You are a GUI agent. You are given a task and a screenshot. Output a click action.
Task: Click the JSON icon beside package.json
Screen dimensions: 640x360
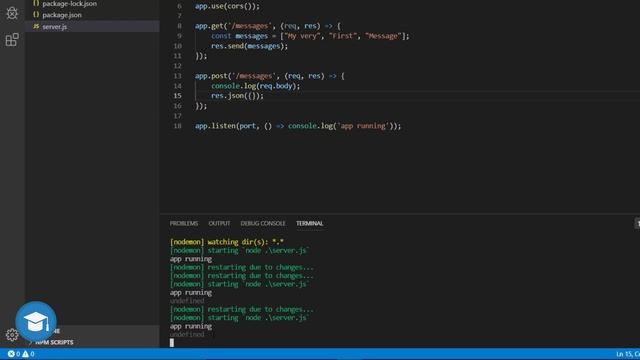36,15
